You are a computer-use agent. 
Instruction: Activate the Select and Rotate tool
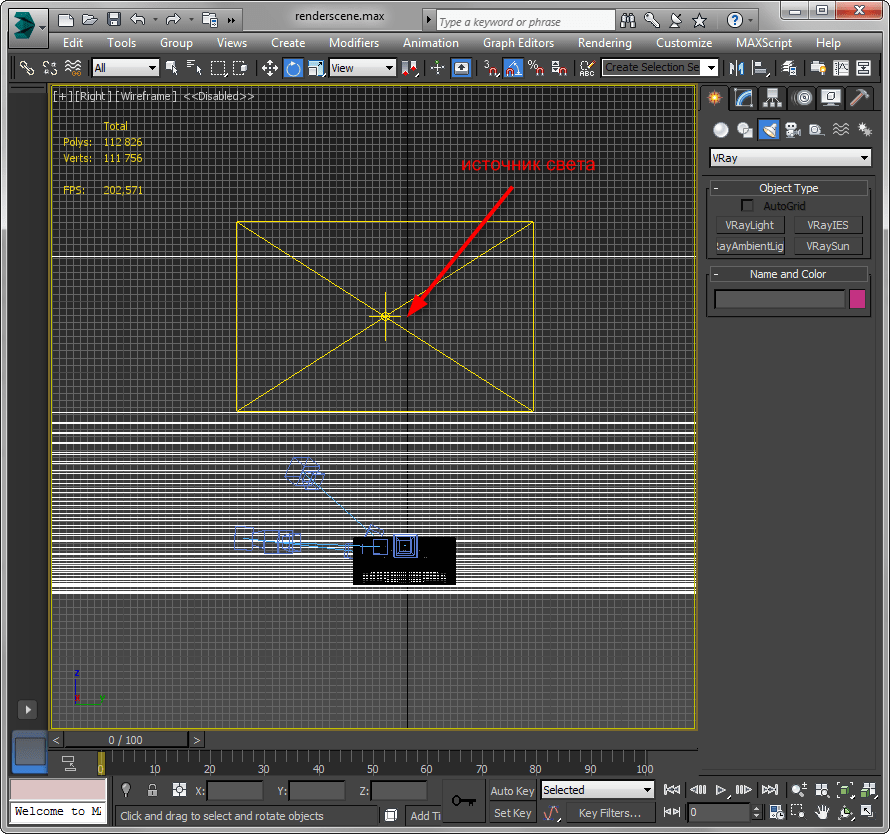[293, 68]
